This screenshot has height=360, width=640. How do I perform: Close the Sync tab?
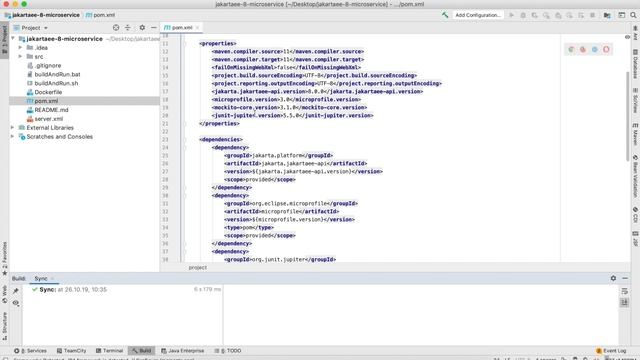[x=52, y=278]
